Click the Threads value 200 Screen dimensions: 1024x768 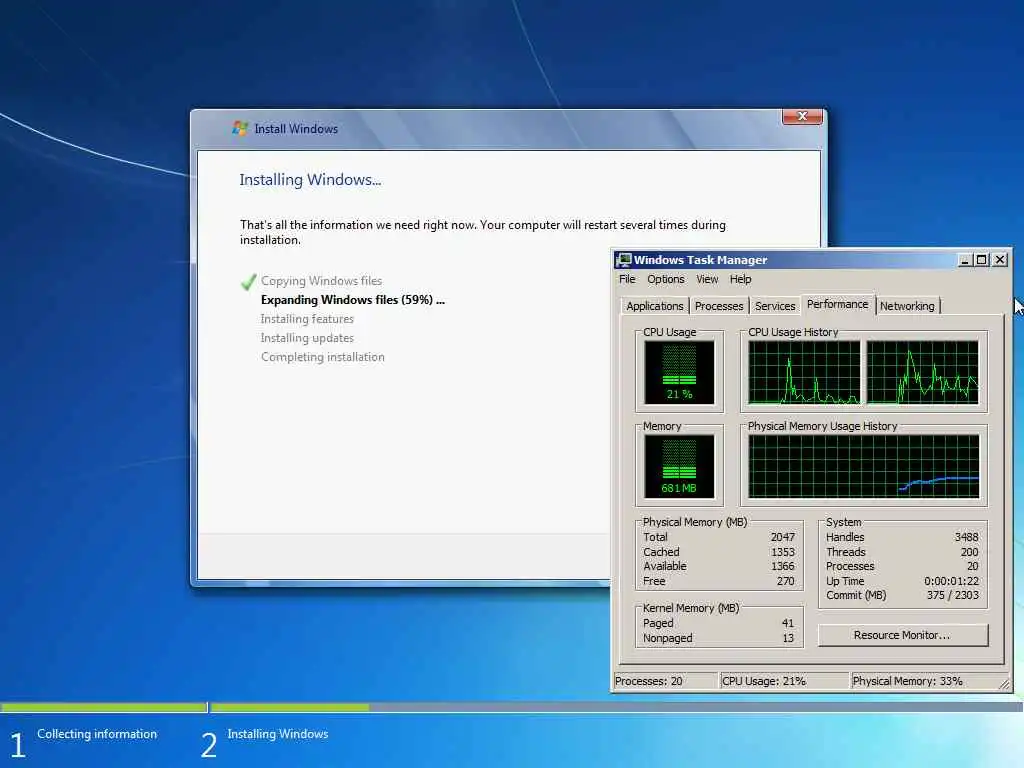(x=970, y=552)
